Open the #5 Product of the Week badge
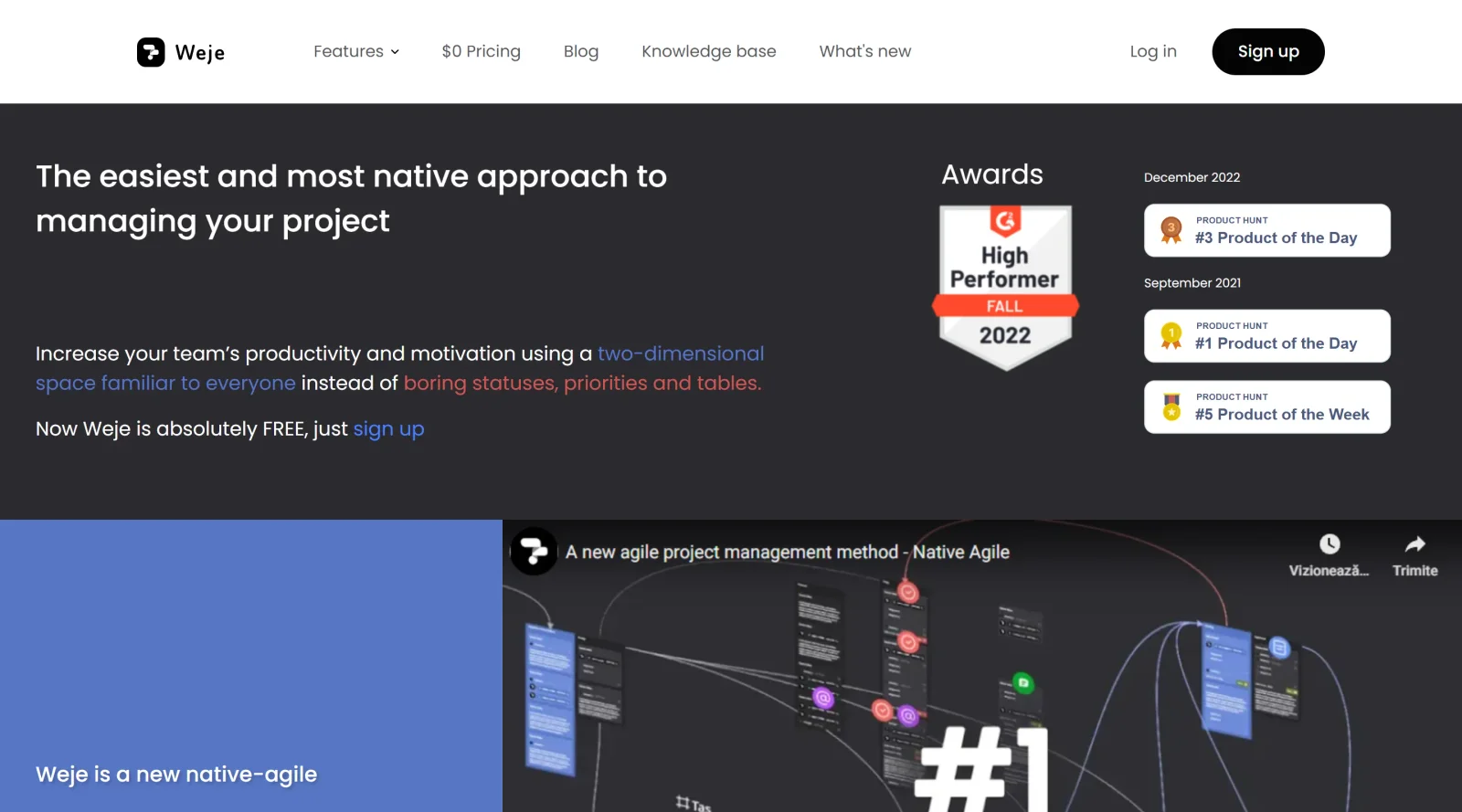Screen dimensions: 1462x812 (1267, 406)
